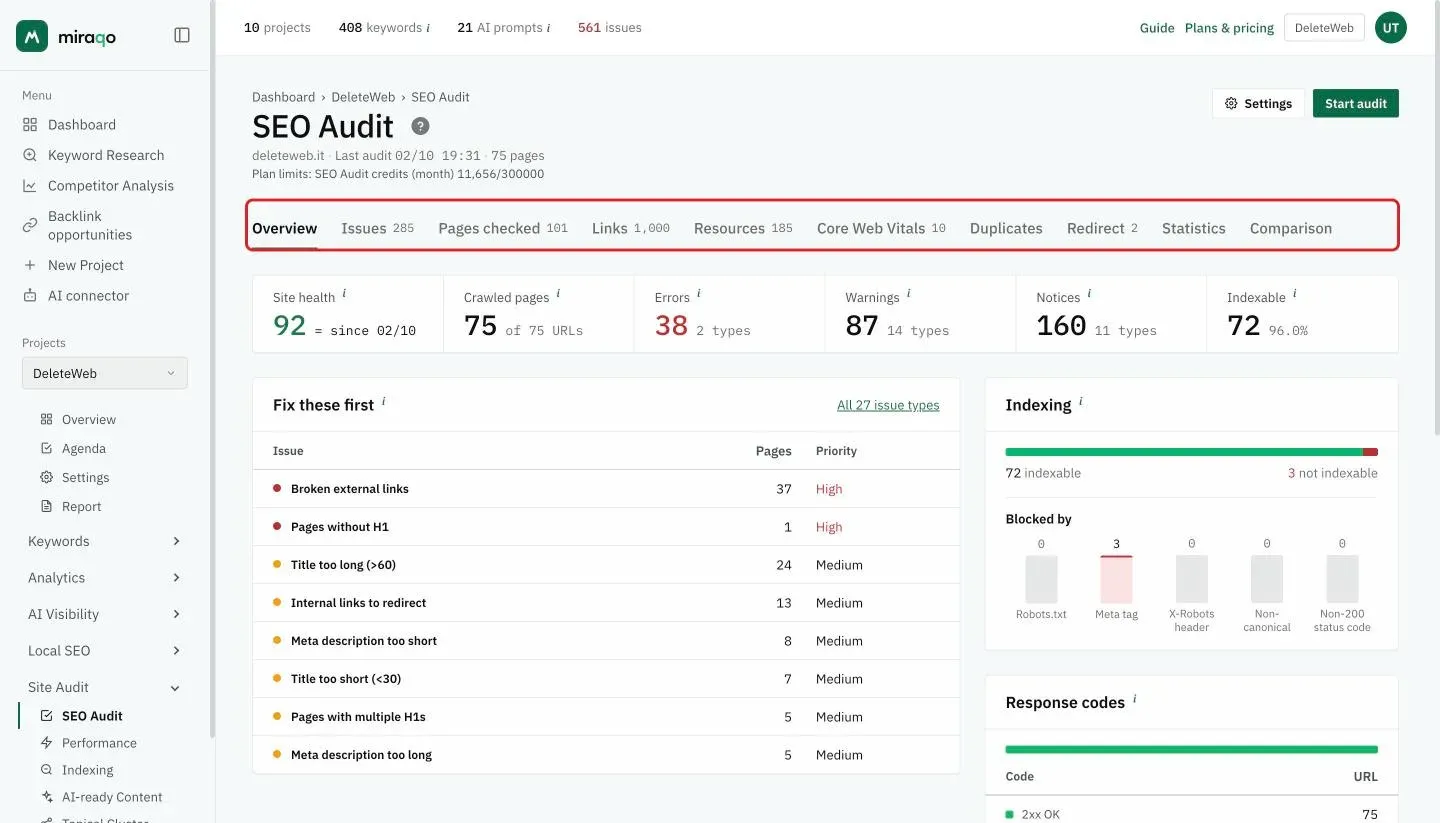Click the project Settings gear icon in sidebar

(46, 478)
